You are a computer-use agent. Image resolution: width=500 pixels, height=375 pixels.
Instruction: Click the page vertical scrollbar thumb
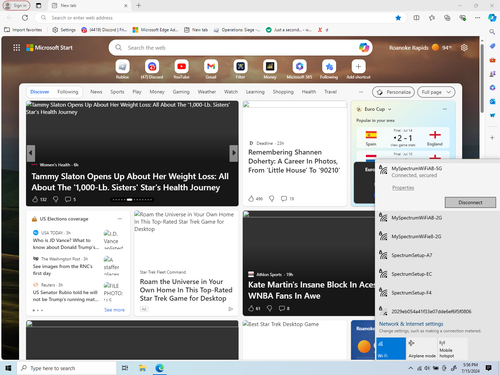point(482,78)
